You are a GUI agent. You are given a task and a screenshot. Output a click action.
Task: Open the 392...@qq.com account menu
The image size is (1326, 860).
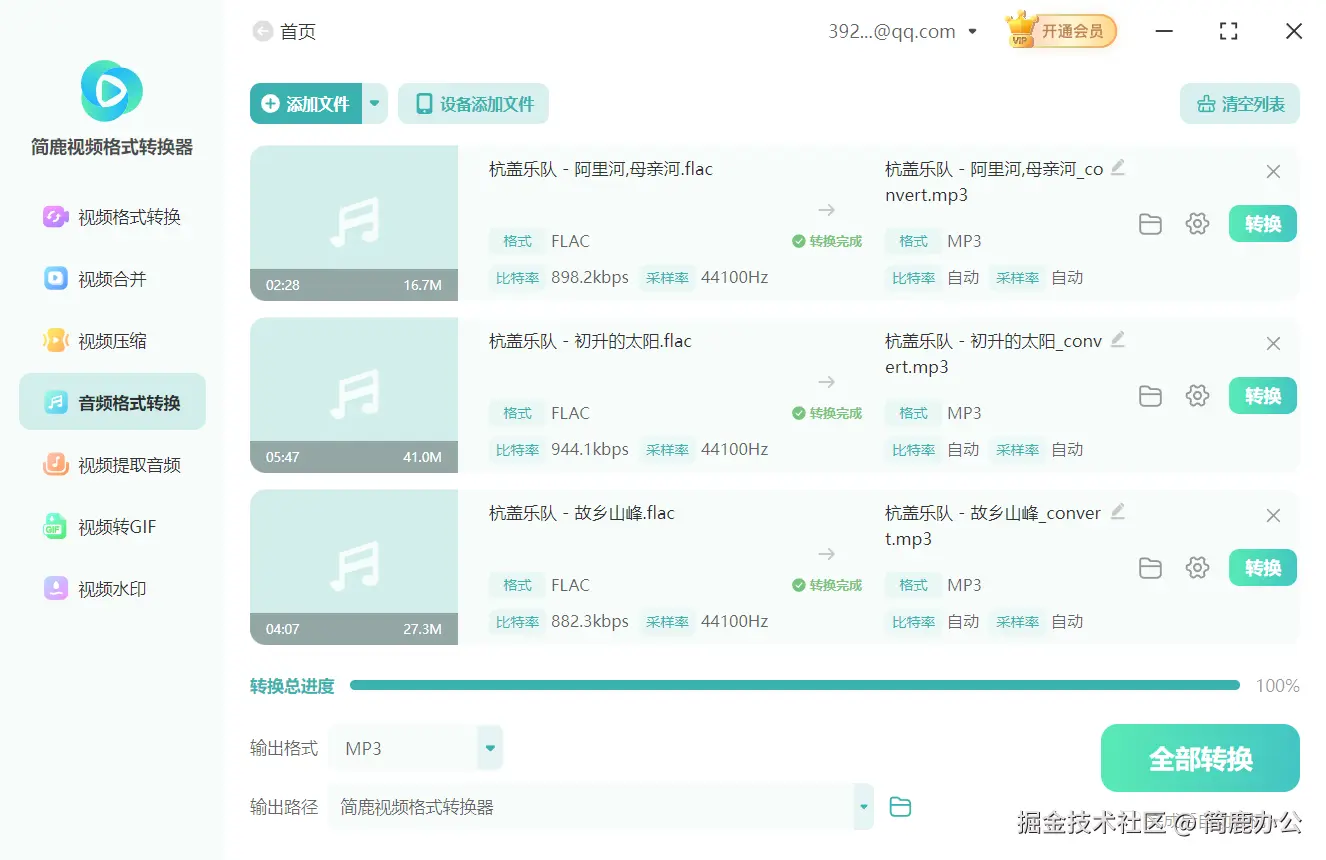click(900, 30)
